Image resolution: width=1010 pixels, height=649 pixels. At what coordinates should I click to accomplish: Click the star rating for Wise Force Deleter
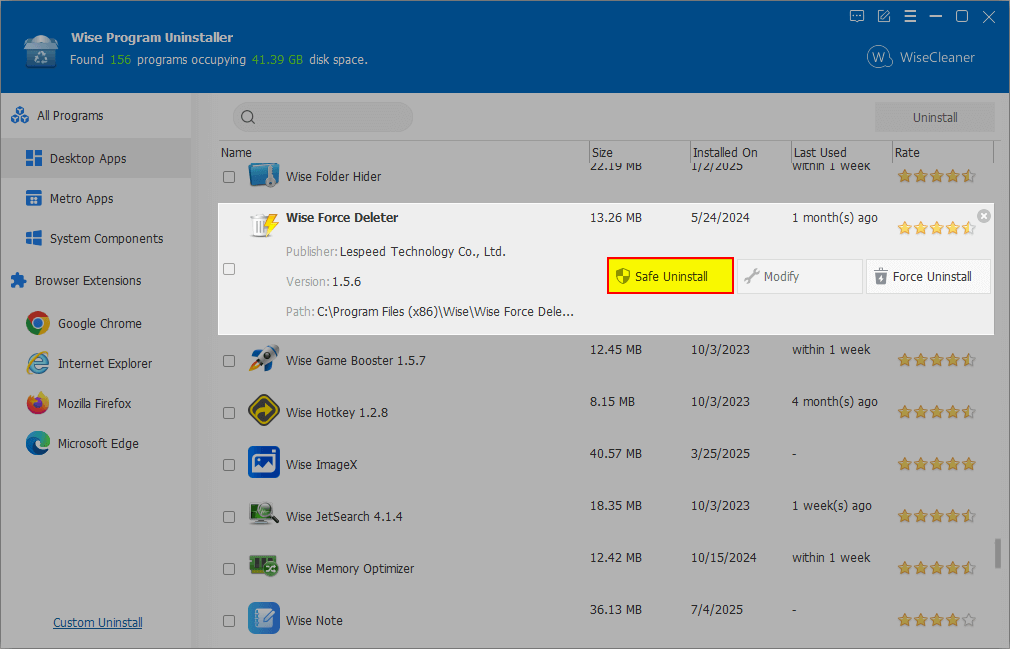tap(937, 228)
